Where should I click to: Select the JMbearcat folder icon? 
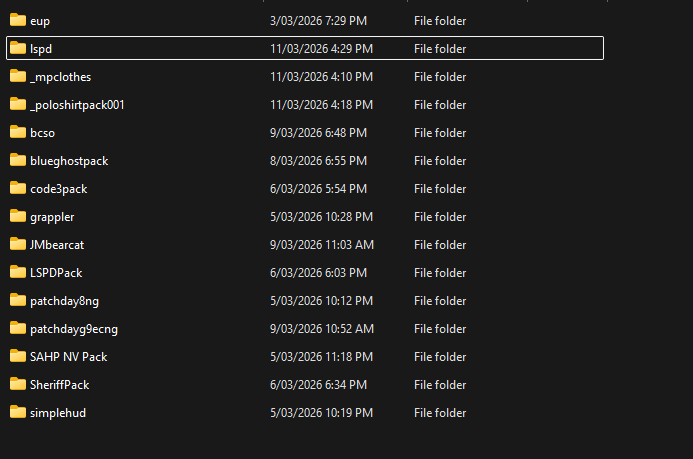tap(17, 244)
